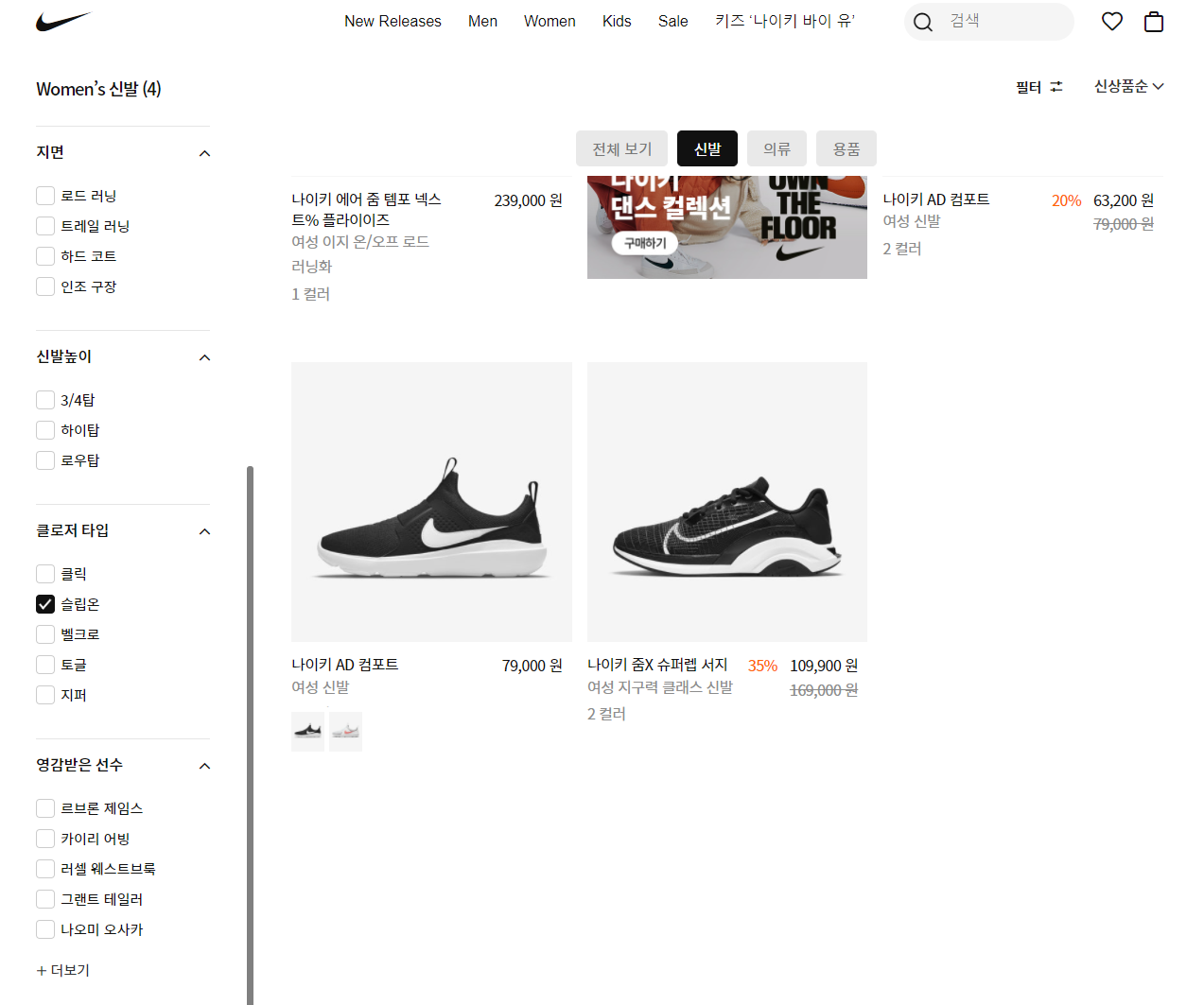1204x1005 pixels.
Task: Open 나이키 AD 컴포트 link priced 63,200 원
Action: point(936,199)
